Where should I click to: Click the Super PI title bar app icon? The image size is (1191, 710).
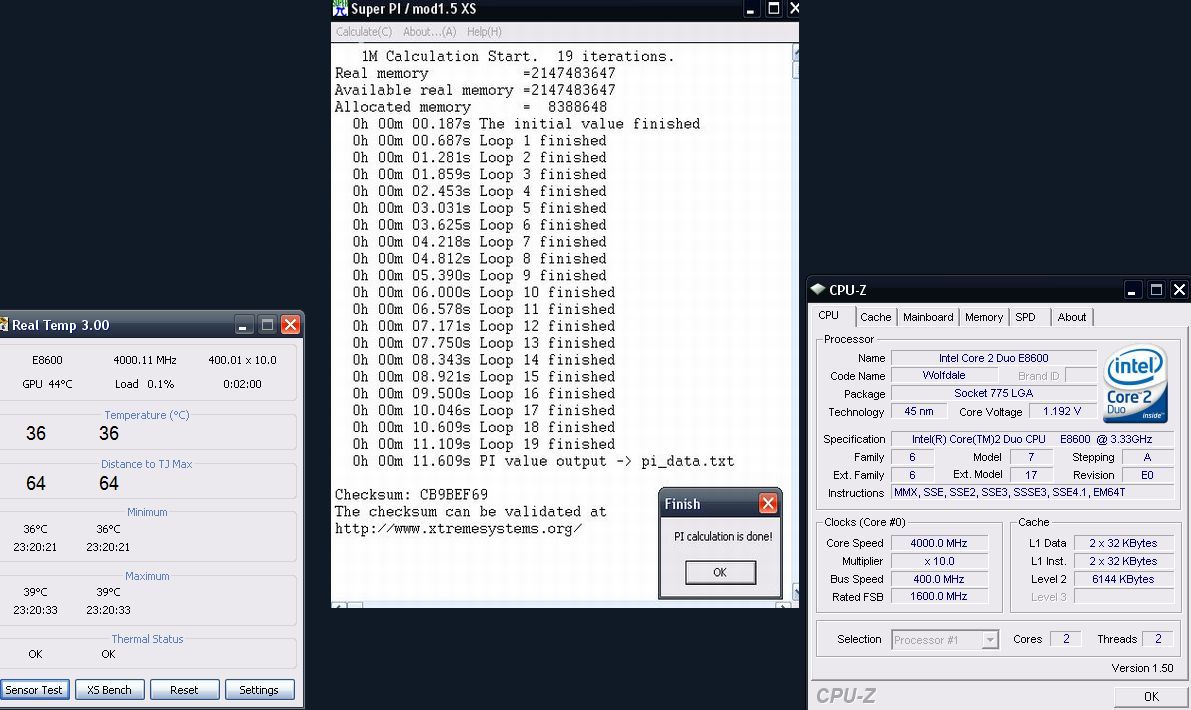[340, 8]
